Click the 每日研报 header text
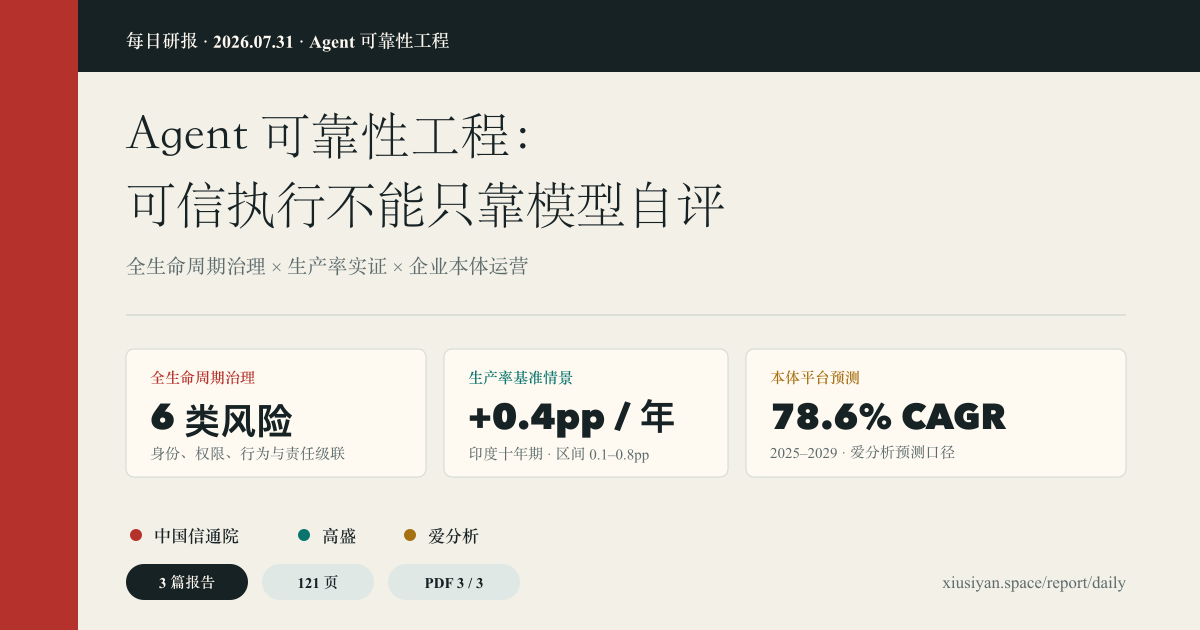The image size is (1200, 630). (162, 41)
